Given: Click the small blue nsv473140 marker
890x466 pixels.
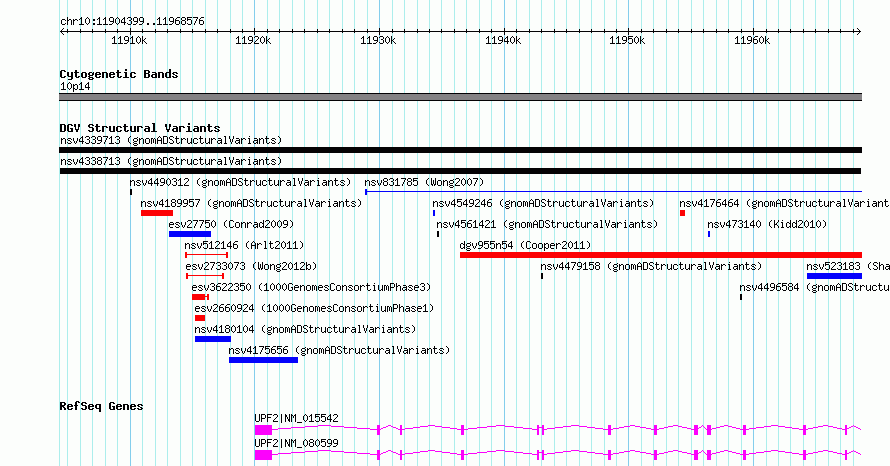Looking at the screenshot, I should coord(709,234).
